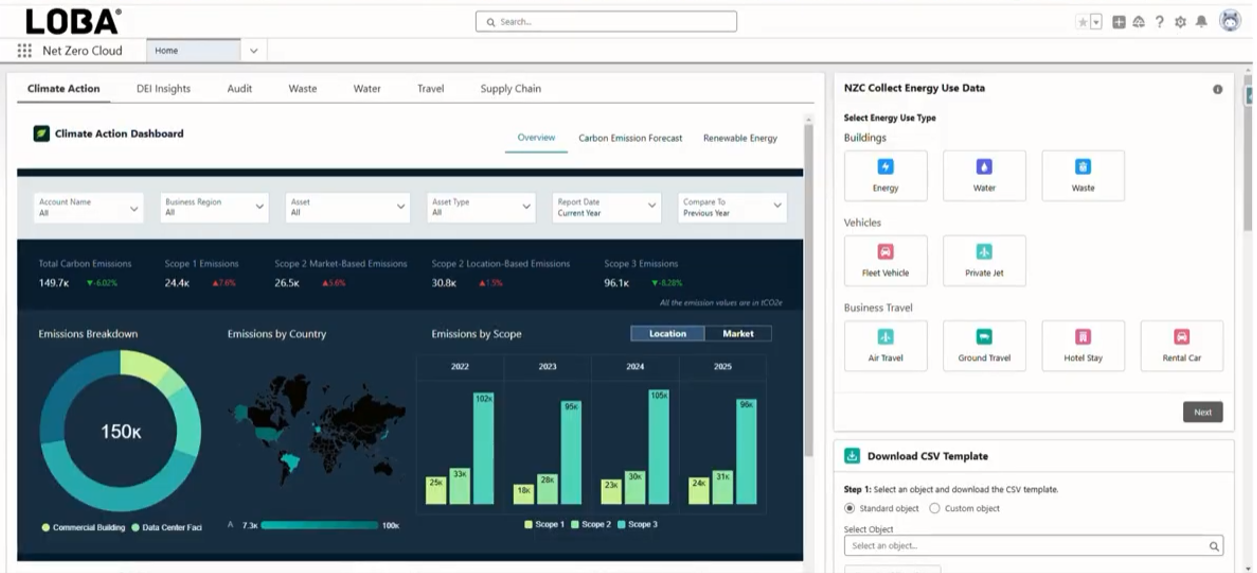Choose the Water energy use tile

click(x=984, y=176)
